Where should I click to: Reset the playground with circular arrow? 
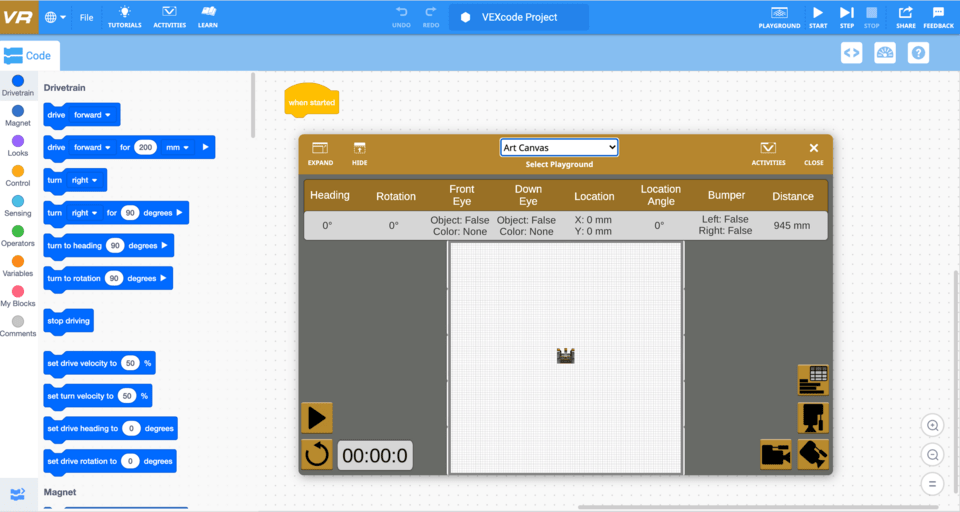[317, 454]
